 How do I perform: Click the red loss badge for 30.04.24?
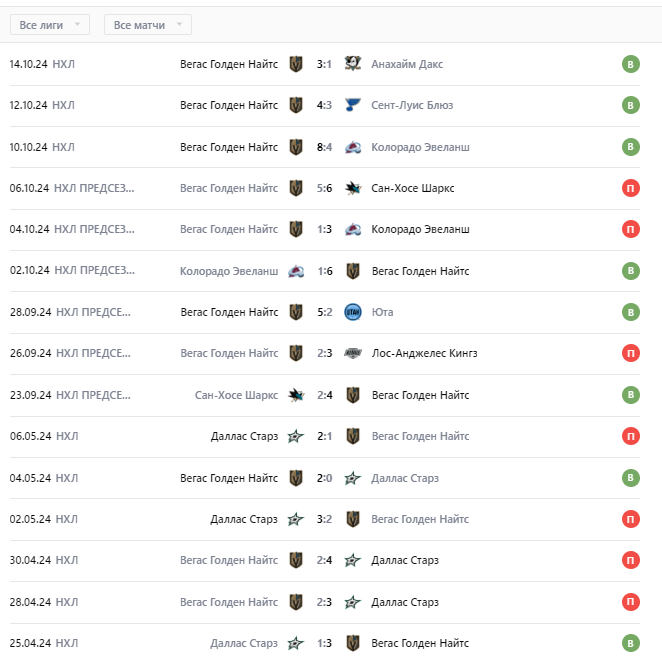pos(630,560)
